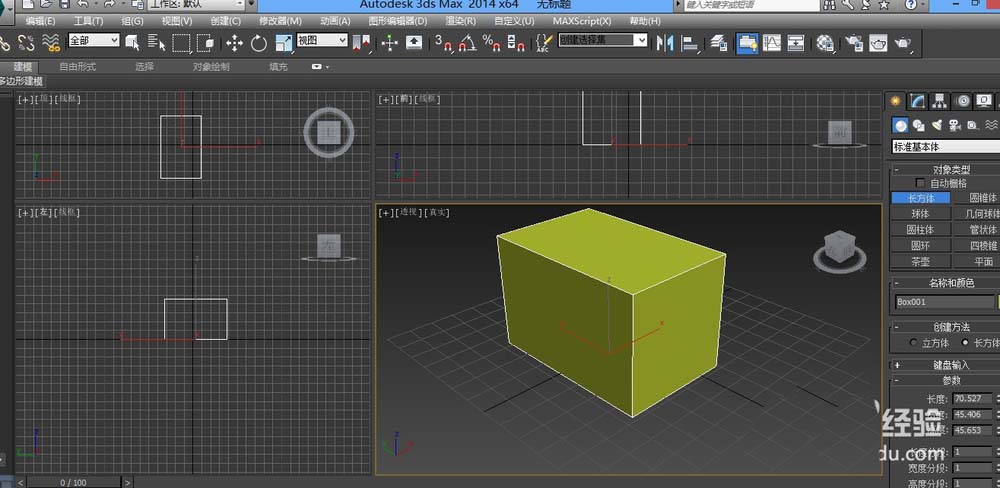Click the Select and Scale tool
The image size is (1000, 488).
pyautogui.click(x=283, y=42)
